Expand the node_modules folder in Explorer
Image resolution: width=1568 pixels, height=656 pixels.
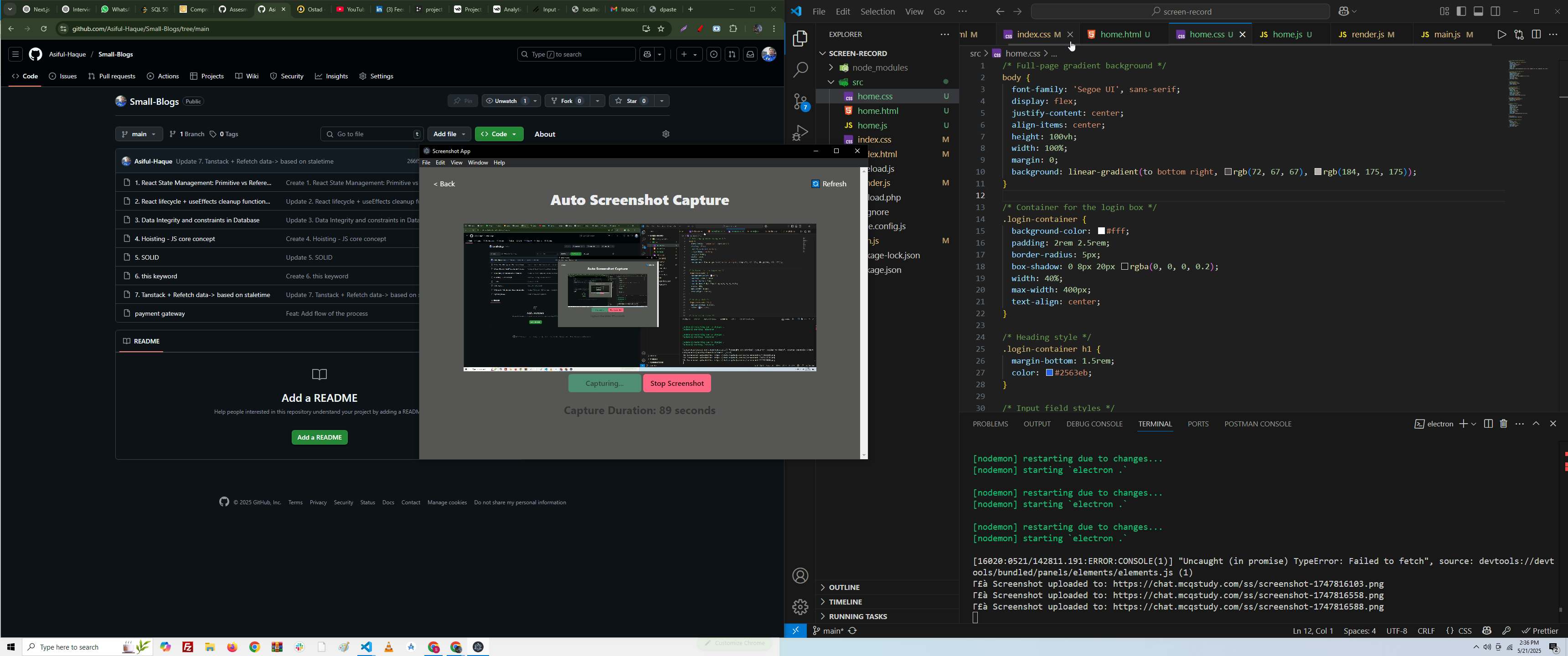coord(872,67)
